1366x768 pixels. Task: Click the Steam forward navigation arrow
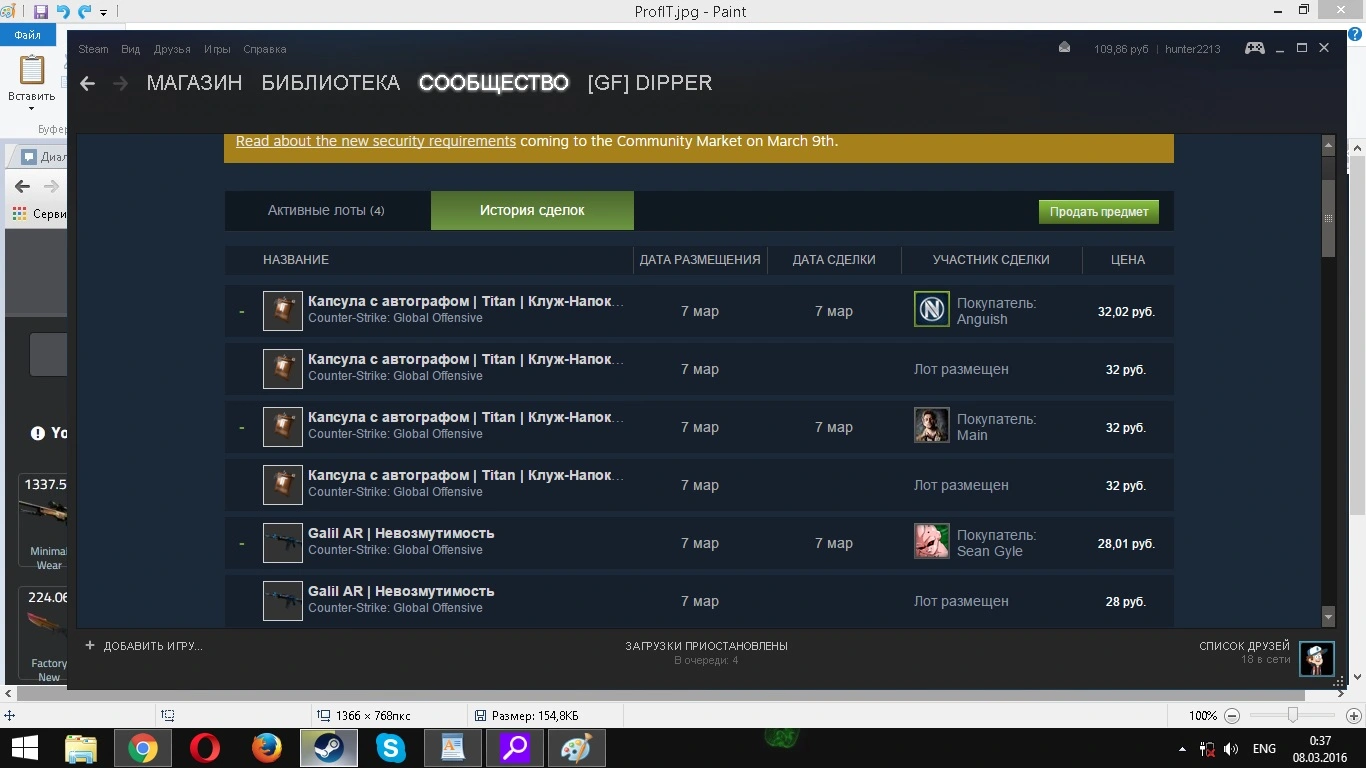tap(121, 84)
